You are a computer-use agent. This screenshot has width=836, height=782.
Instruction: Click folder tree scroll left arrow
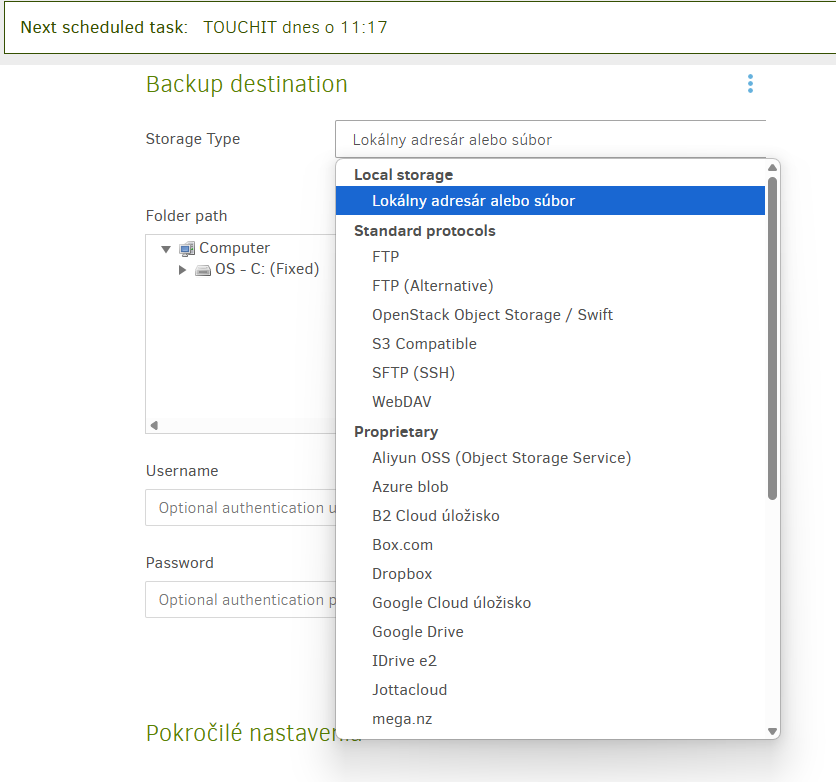(154, 425)
